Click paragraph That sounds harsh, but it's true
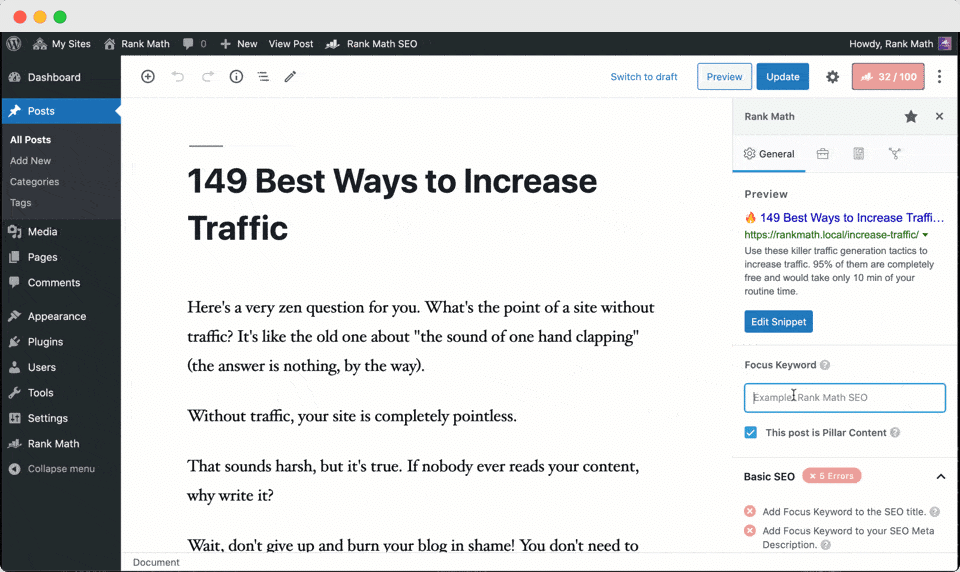The height and width of the screenshot is (572, 960). (x=413, y=481)
